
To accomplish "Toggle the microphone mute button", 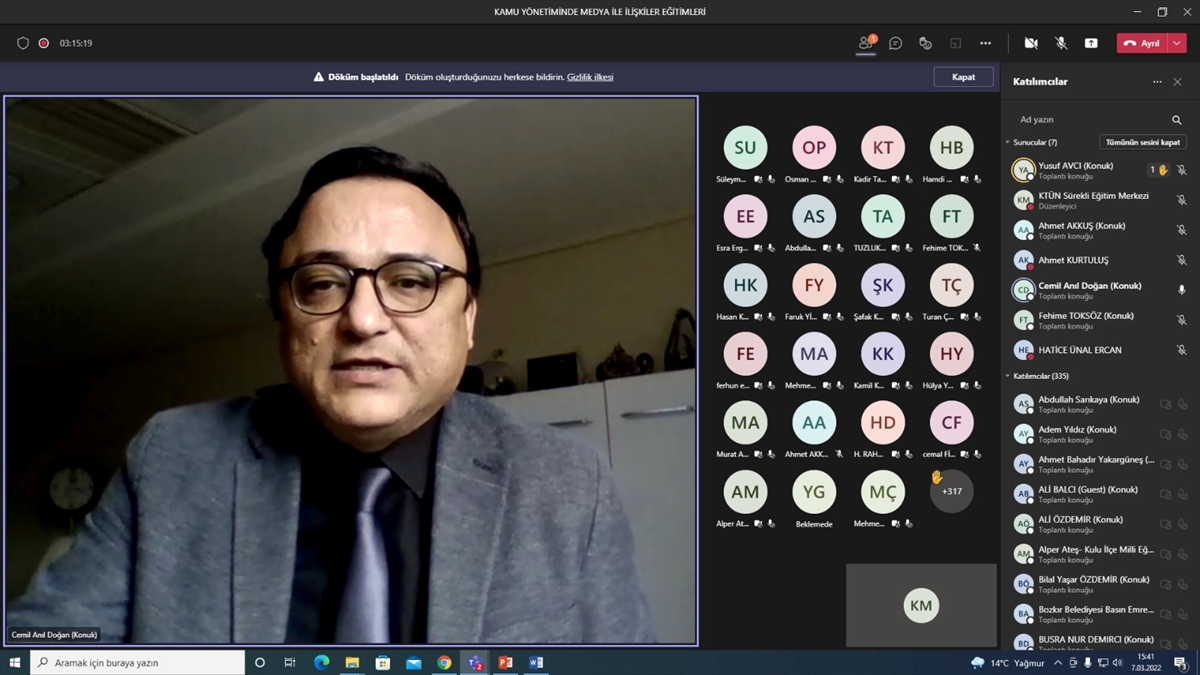I will click(1061, 43).
